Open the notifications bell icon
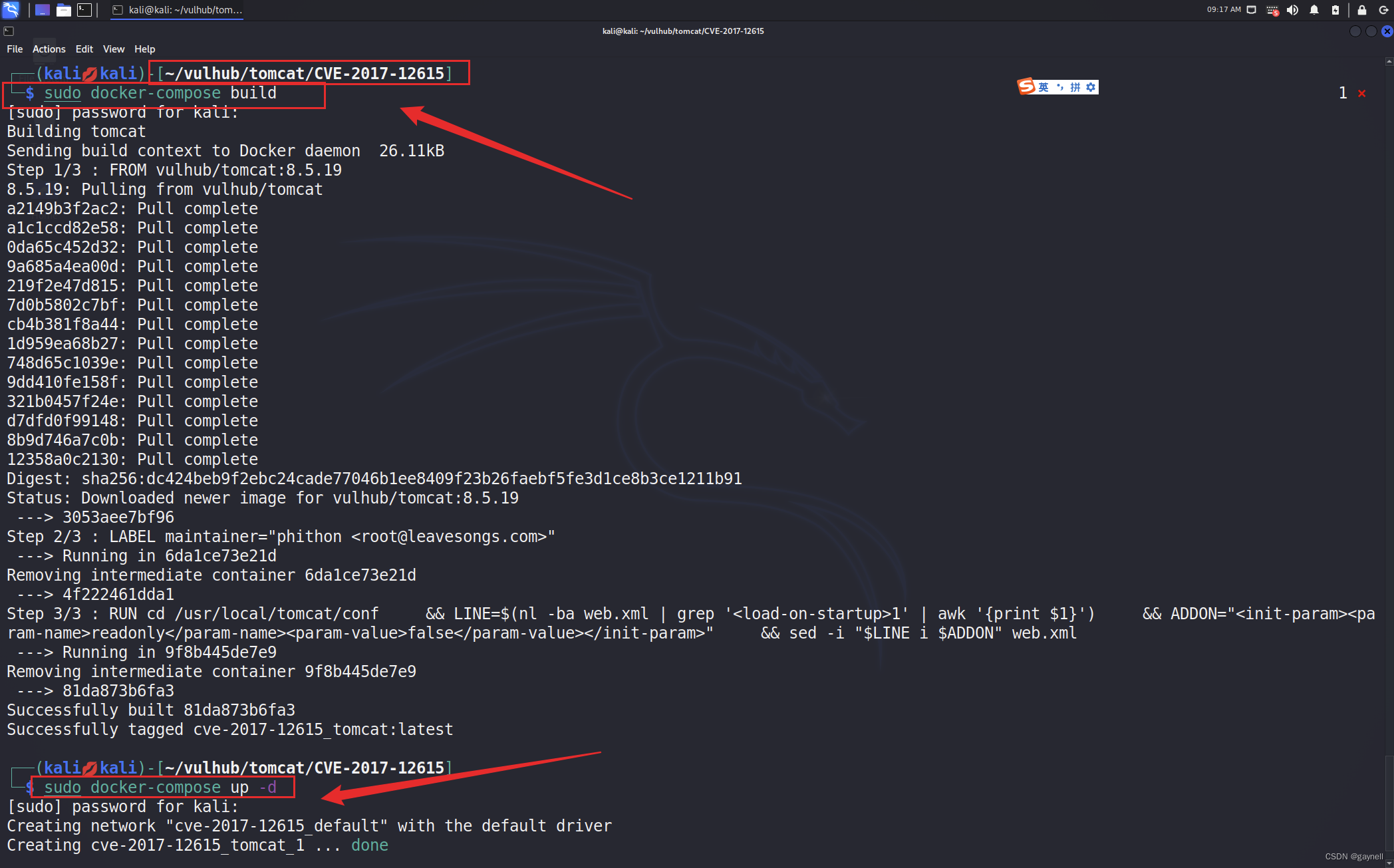The image size is (1394, 868). [1314, 10]
